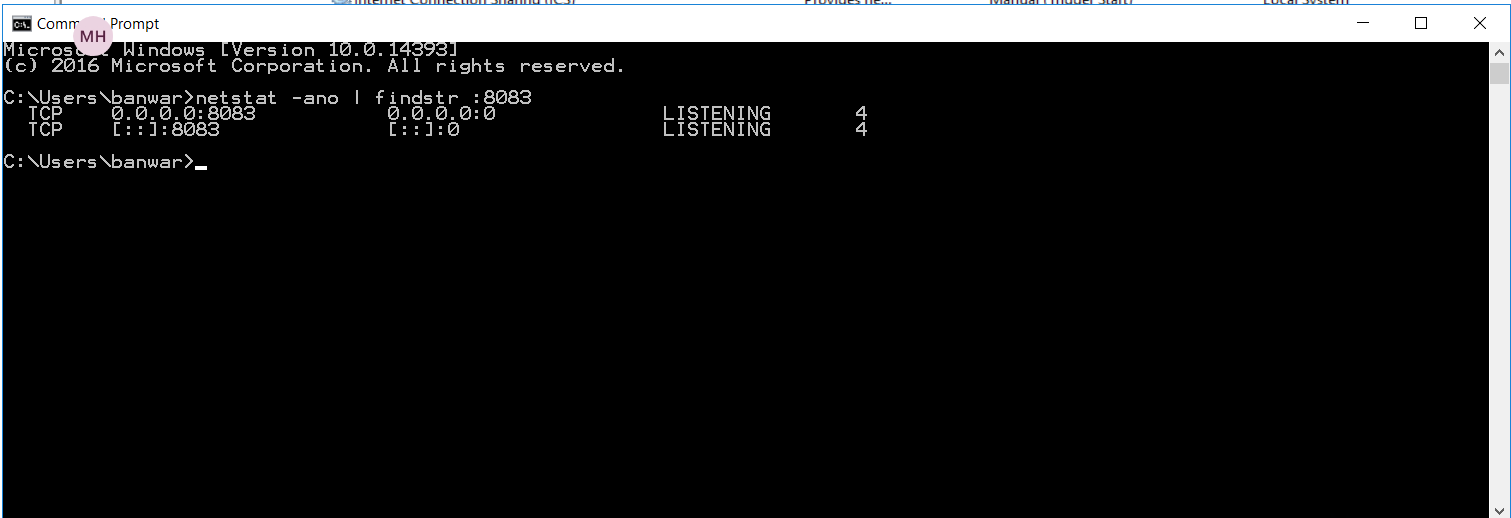Click the [::]:8083 local address
Screen dimensions: 1511x518
point(165,130)
